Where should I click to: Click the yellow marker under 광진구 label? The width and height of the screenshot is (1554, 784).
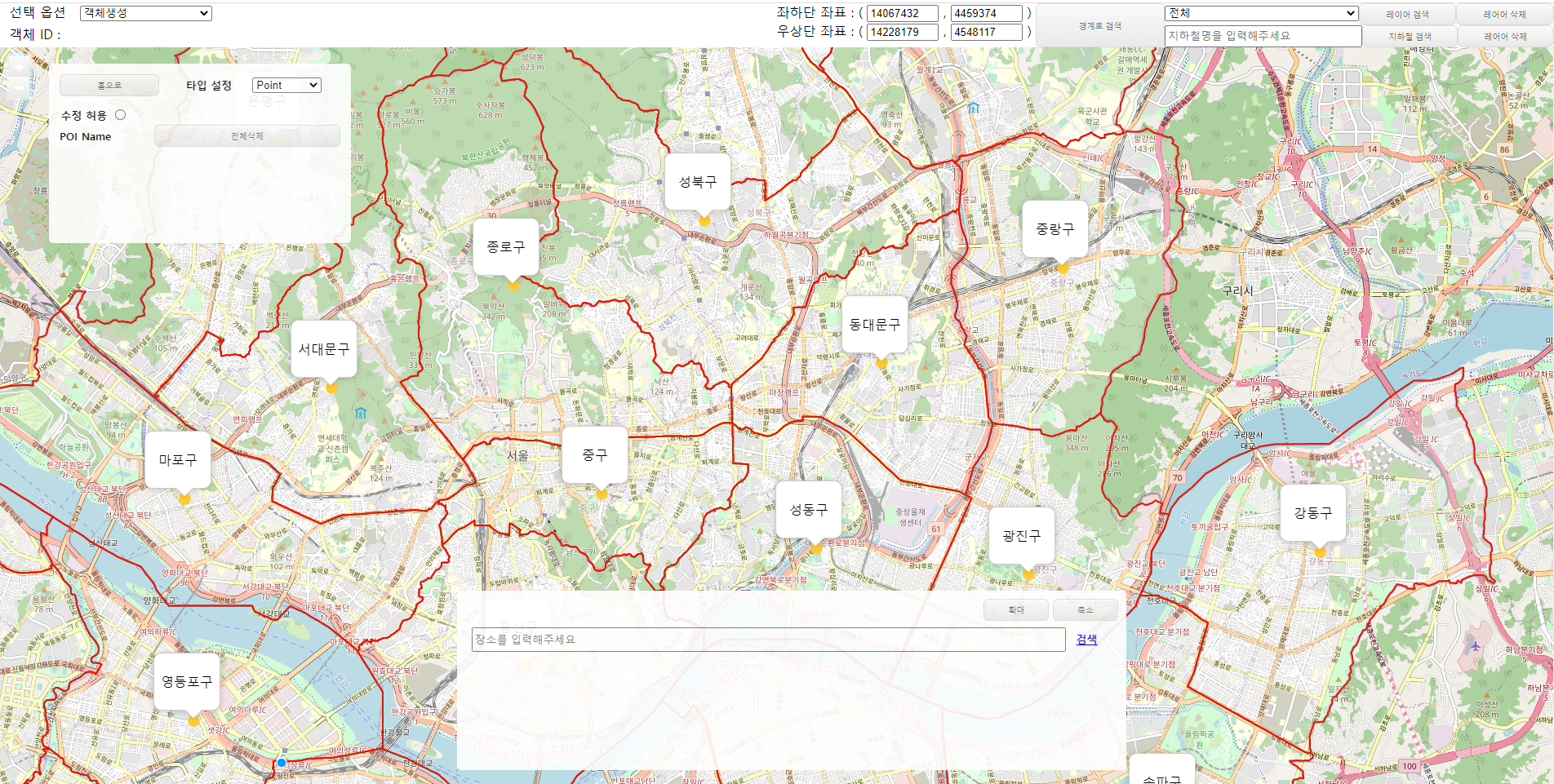1028,574
